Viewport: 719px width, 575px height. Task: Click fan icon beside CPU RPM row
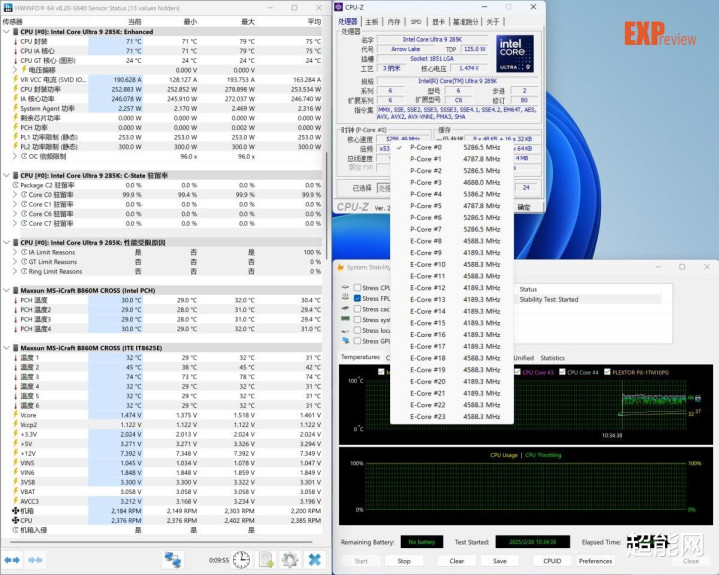pyautogui.click(x=16, y=520)
